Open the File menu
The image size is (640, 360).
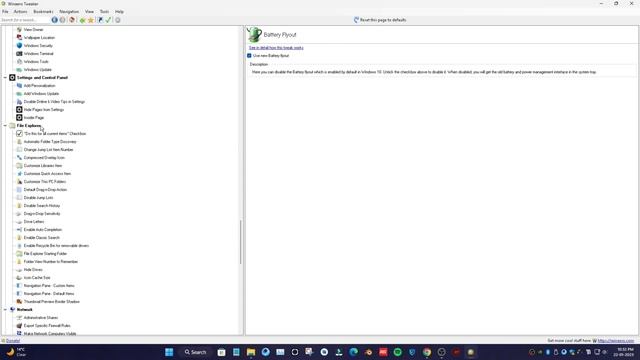click(x=5, y=12)
